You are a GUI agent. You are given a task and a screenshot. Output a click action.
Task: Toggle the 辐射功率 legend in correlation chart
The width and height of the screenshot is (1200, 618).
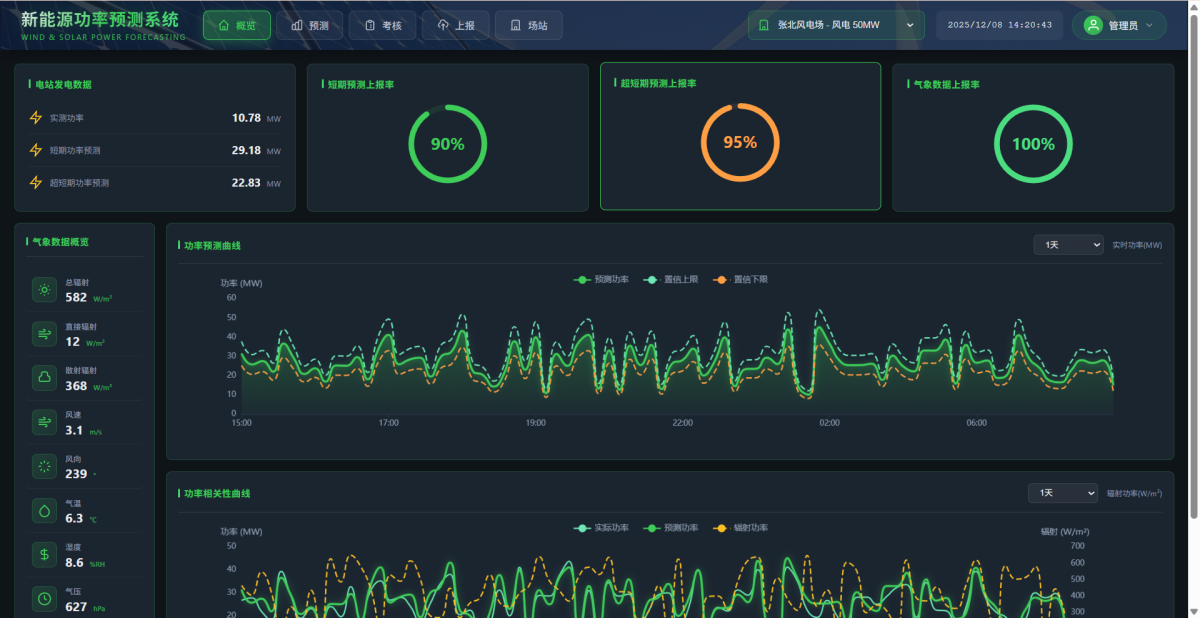pos(741,528)
